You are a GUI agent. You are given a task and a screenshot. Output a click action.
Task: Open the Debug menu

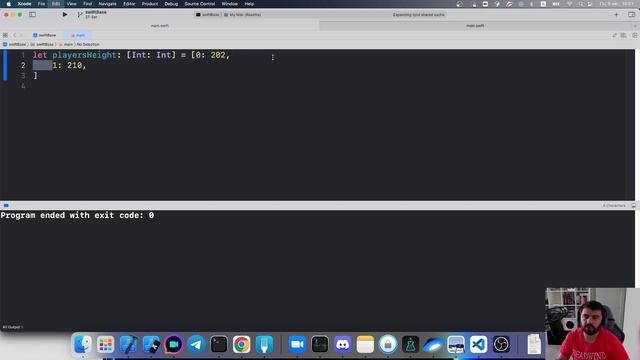click(171, 4)
